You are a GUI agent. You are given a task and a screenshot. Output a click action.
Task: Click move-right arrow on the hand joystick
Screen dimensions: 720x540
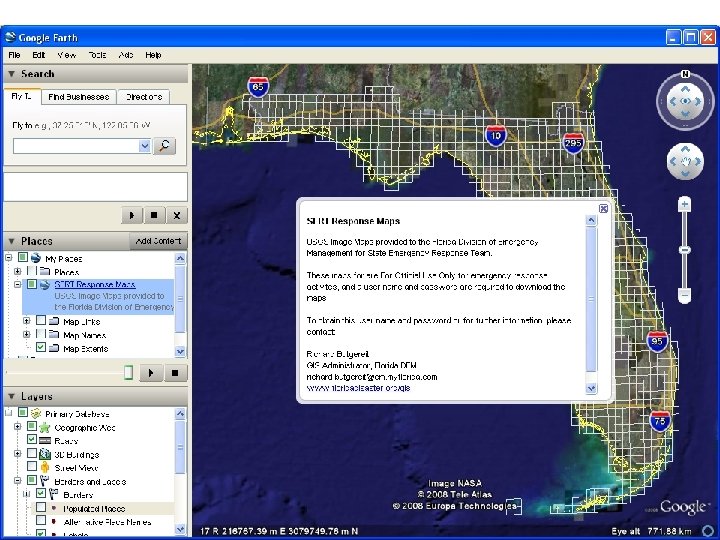coord(698,161)
